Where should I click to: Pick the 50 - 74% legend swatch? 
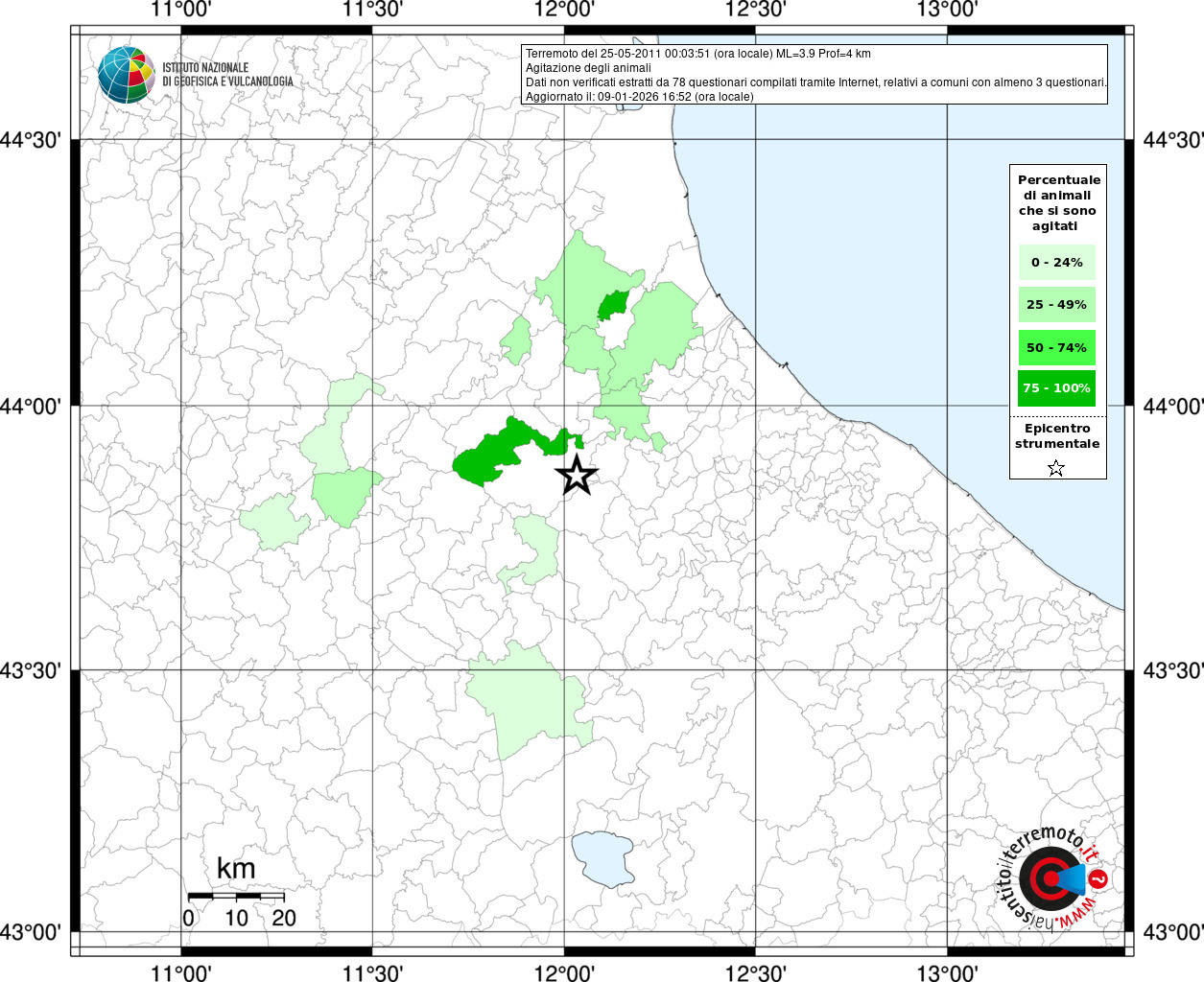(1056, 347)
